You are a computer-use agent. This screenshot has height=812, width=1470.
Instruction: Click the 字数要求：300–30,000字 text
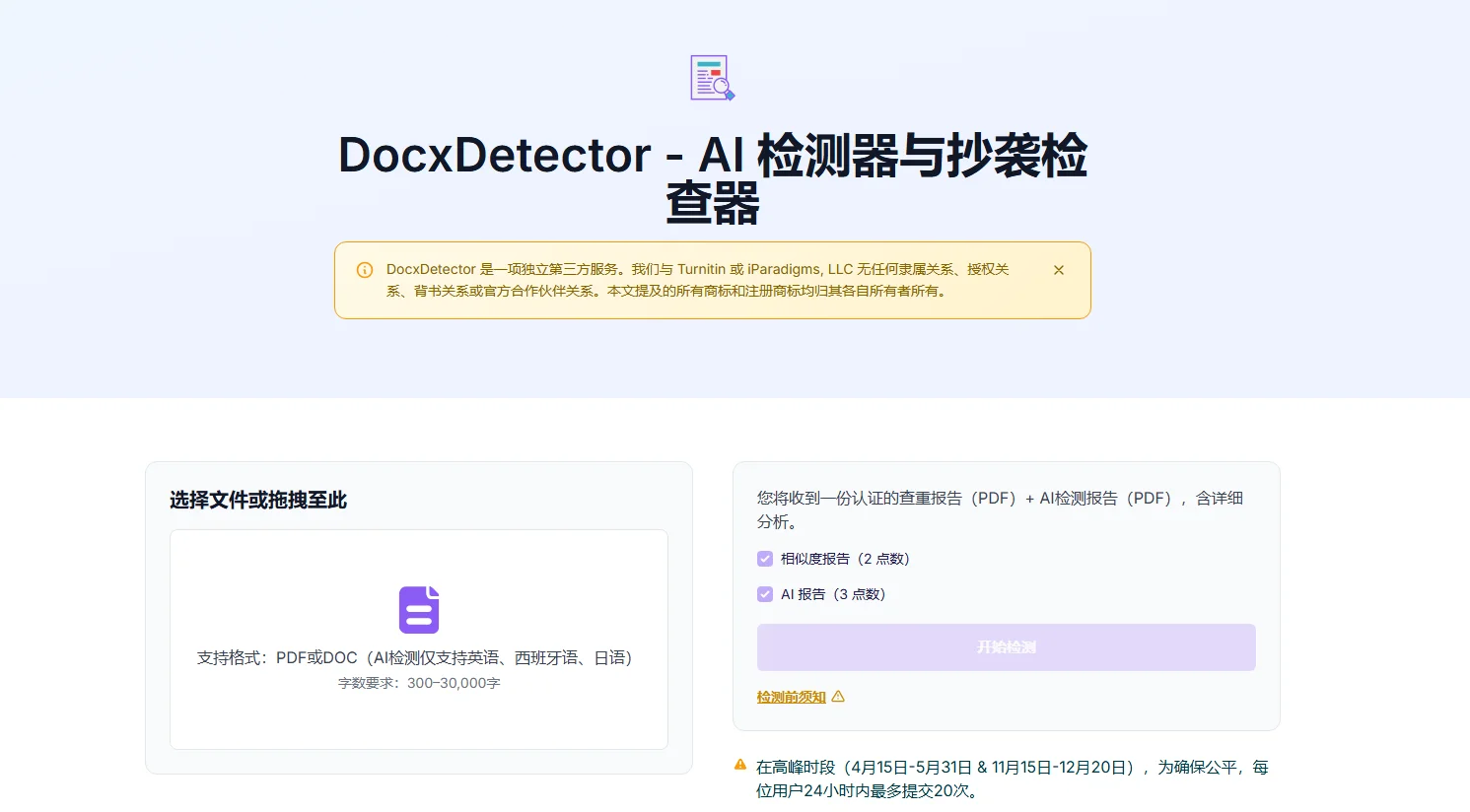pos(419,683)
